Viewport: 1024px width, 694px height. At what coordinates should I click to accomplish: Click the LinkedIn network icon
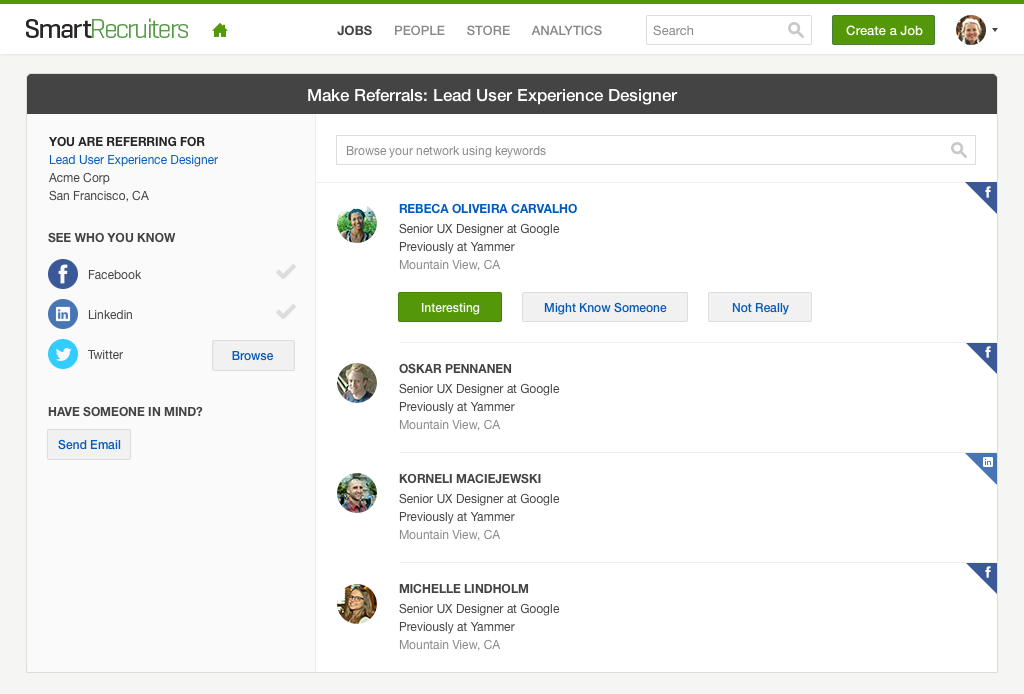pyautogui.click(x=63, y=314)
